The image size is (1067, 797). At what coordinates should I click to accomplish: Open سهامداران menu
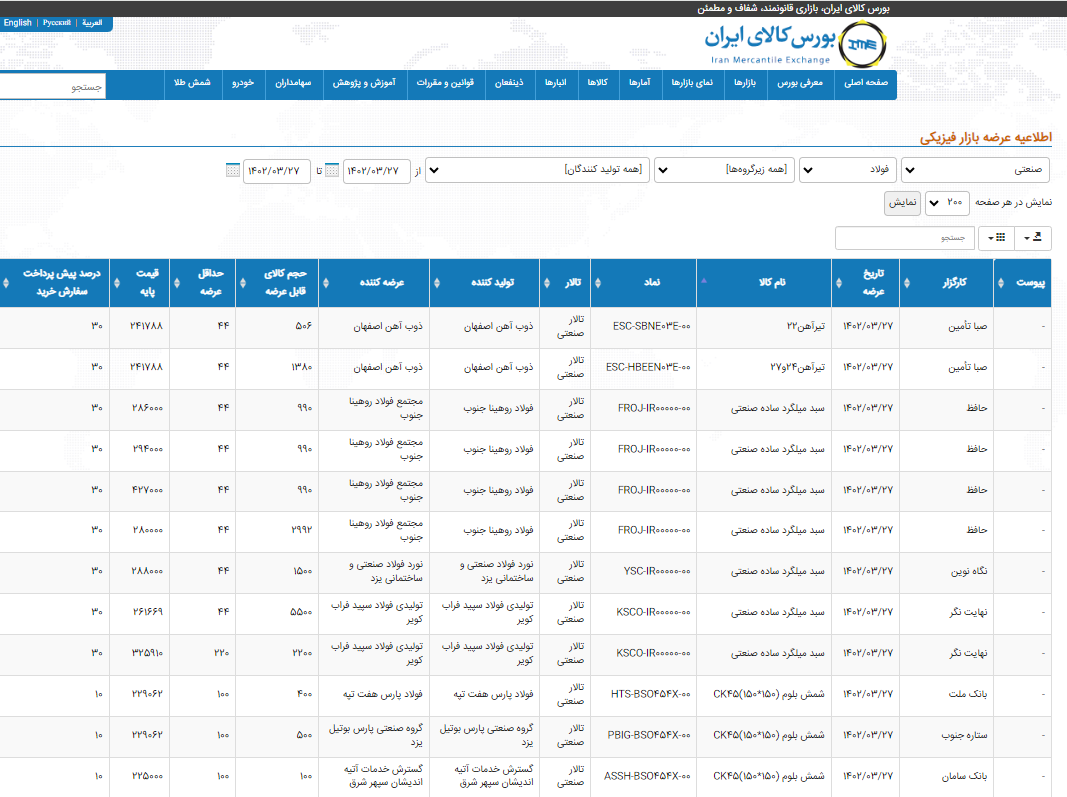pos(293,83)
